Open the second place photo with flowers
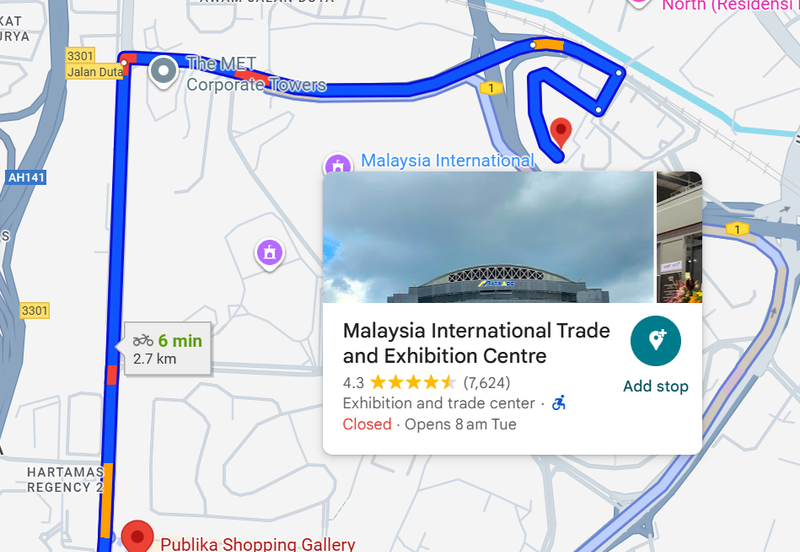The width and height of the screenshot is (800, 552). point(679,237)
